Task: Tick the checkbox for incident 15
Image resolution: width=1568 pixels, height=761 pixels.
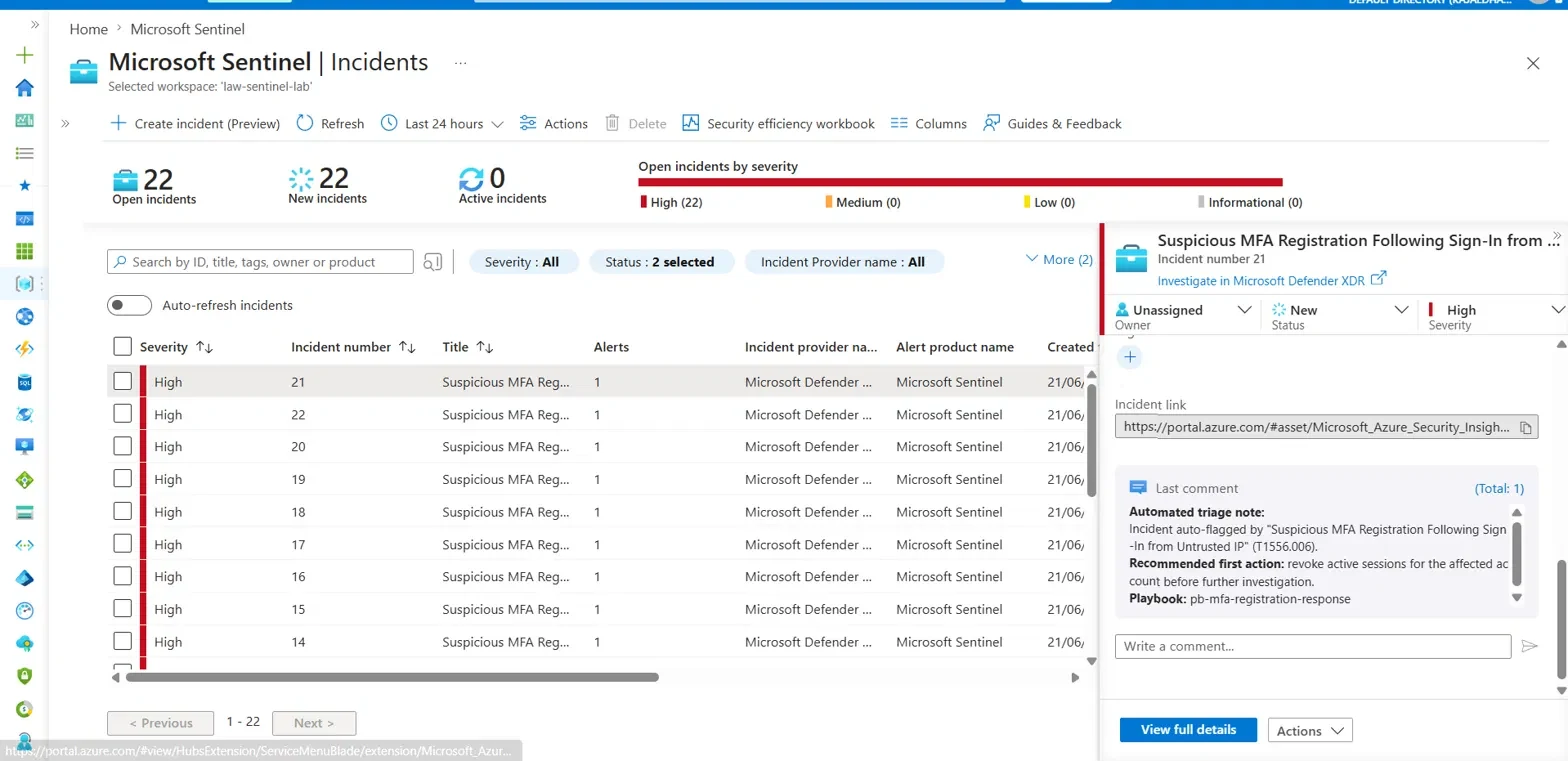Action: point(123,608)
